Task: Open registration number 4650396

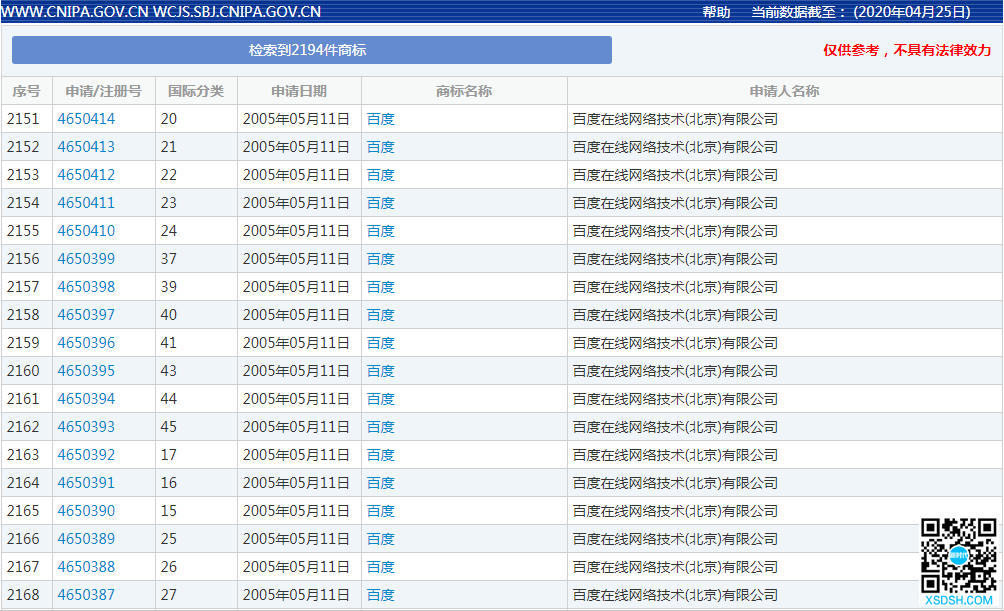Action: pos(86,343)
